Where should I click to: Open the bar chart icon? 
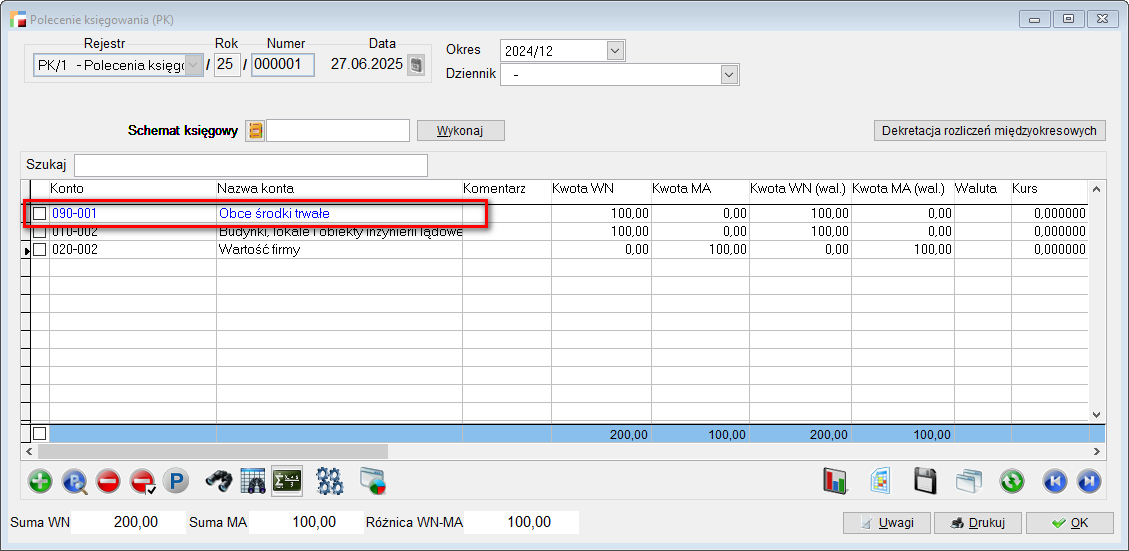[836, 481]
